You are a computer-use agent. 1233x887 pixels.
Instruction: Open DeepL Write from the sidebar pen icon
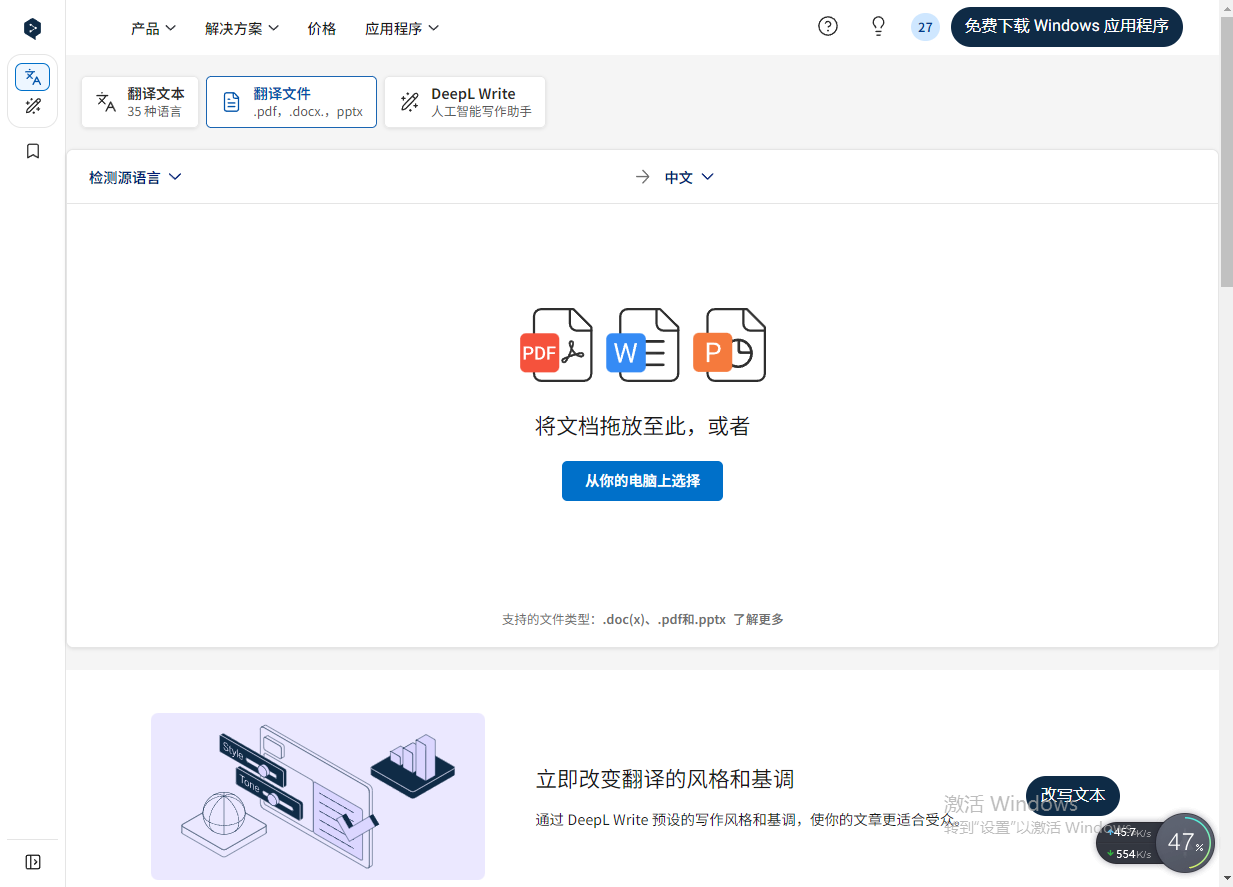(33, 106)
